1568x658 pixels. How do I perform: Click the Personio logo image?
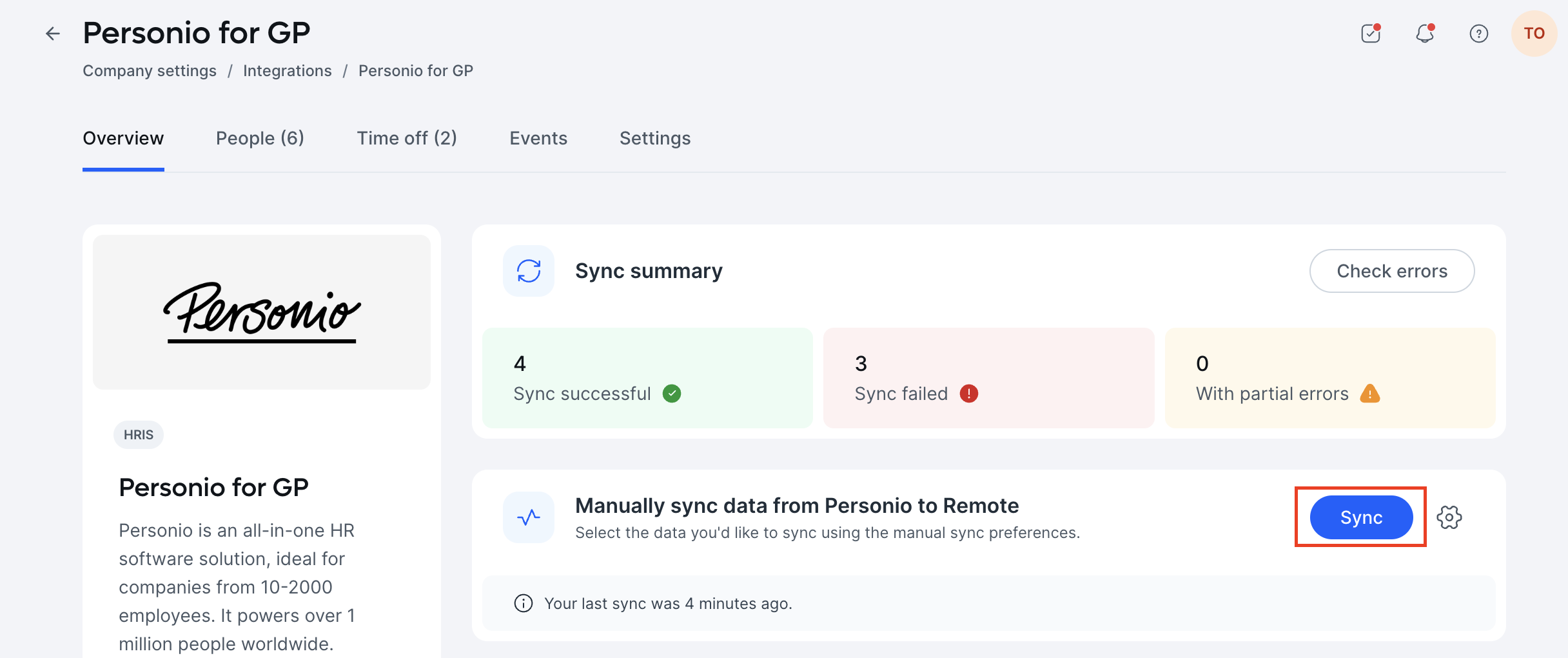(262, 312)
